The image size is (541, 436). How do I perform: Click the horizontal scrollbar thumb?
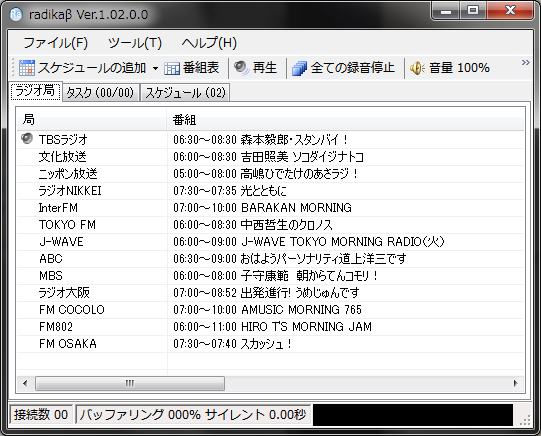pyautogui.click(x=130, y=383)
